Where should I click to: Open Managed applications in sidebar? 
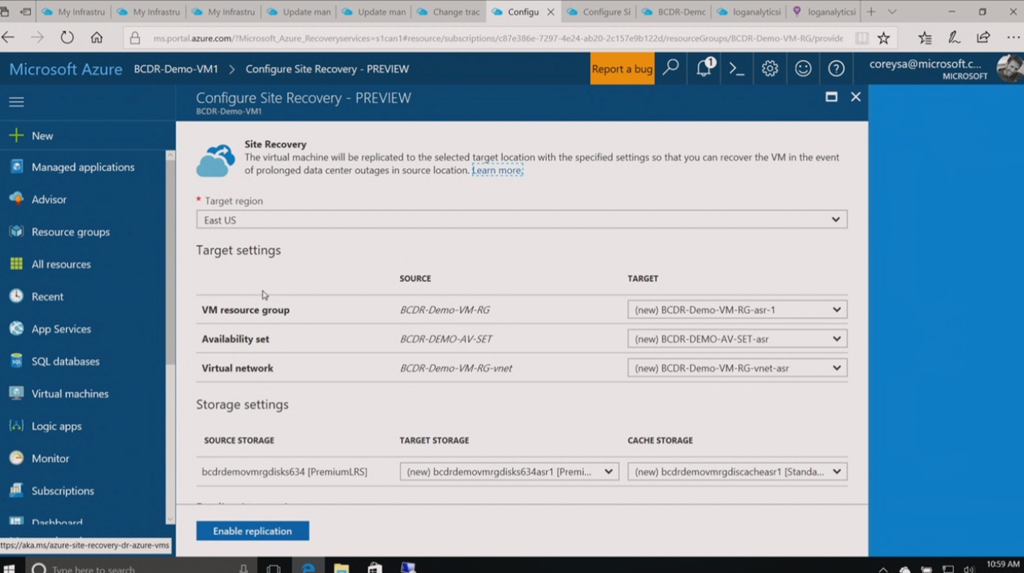coord(83,167)
